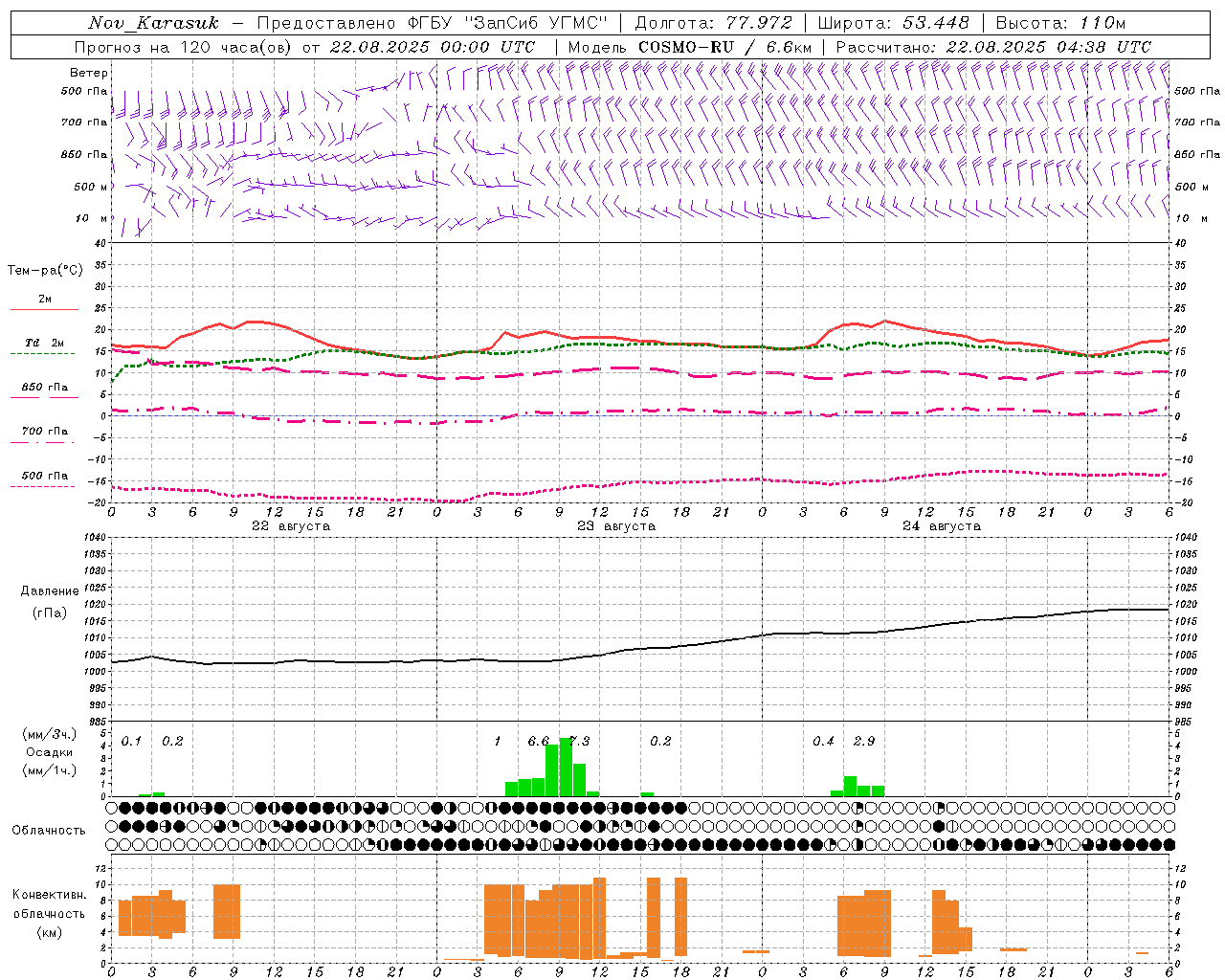Image resolution: width=1225 pixels, height=980 pixels.
Task: Click the Широта: 53.448 latitude field
Action: [x=893, y=23]
